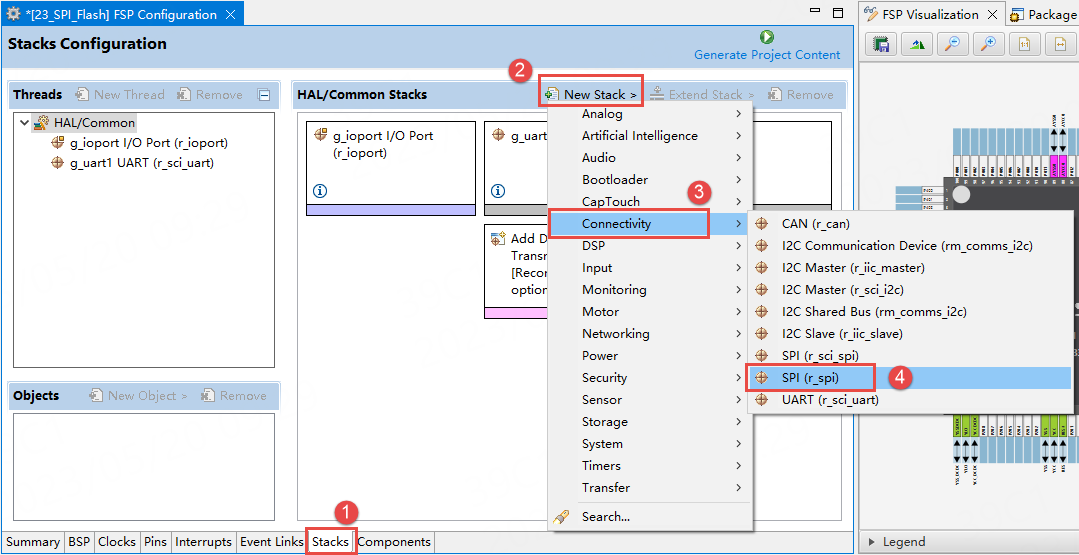Close the FSP Configuration editor tab
Screen dimensions: 1079x555
tap(229, 15)
